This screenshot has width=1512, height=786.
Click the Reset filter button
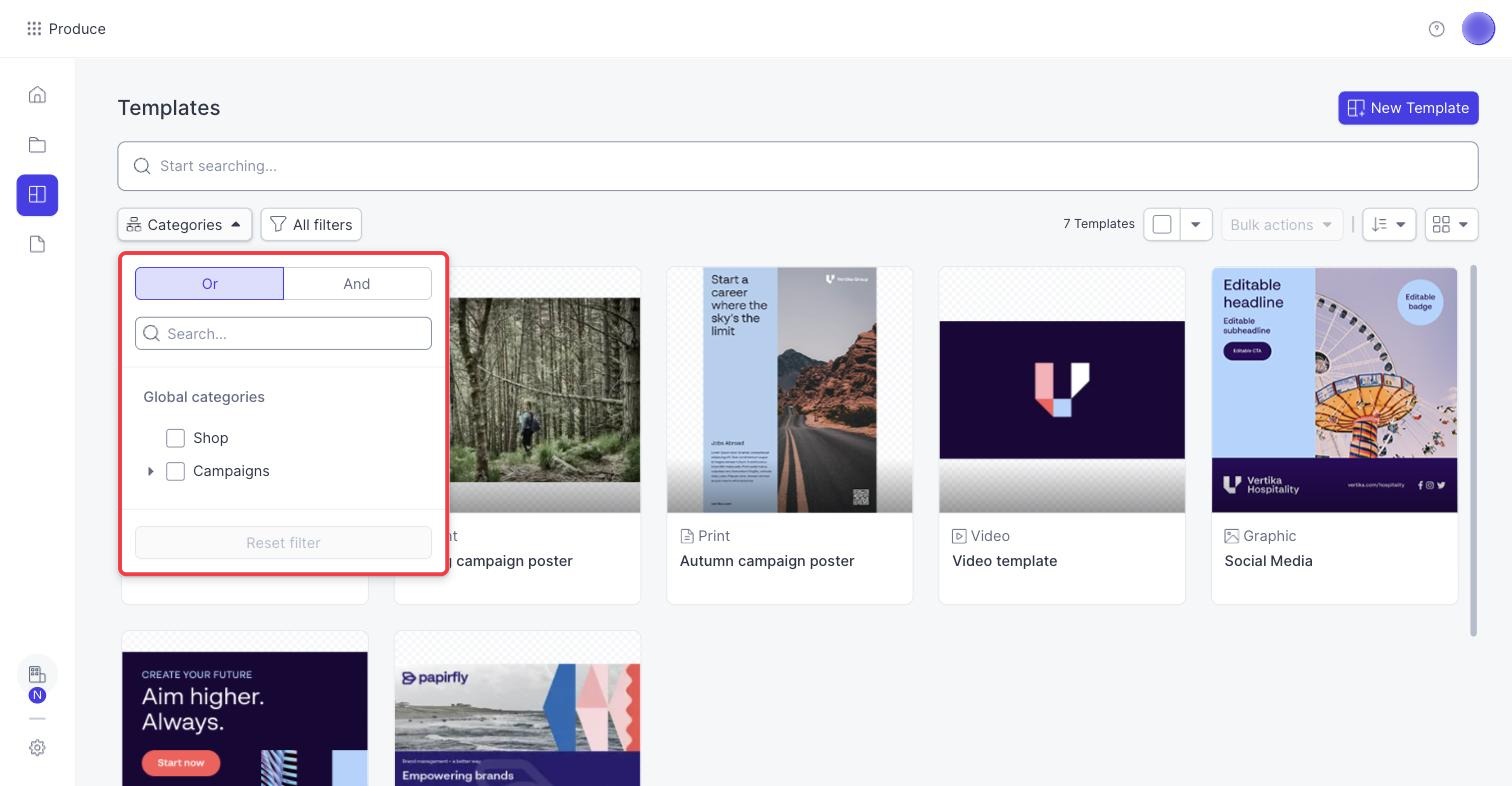tap(283, 543)
